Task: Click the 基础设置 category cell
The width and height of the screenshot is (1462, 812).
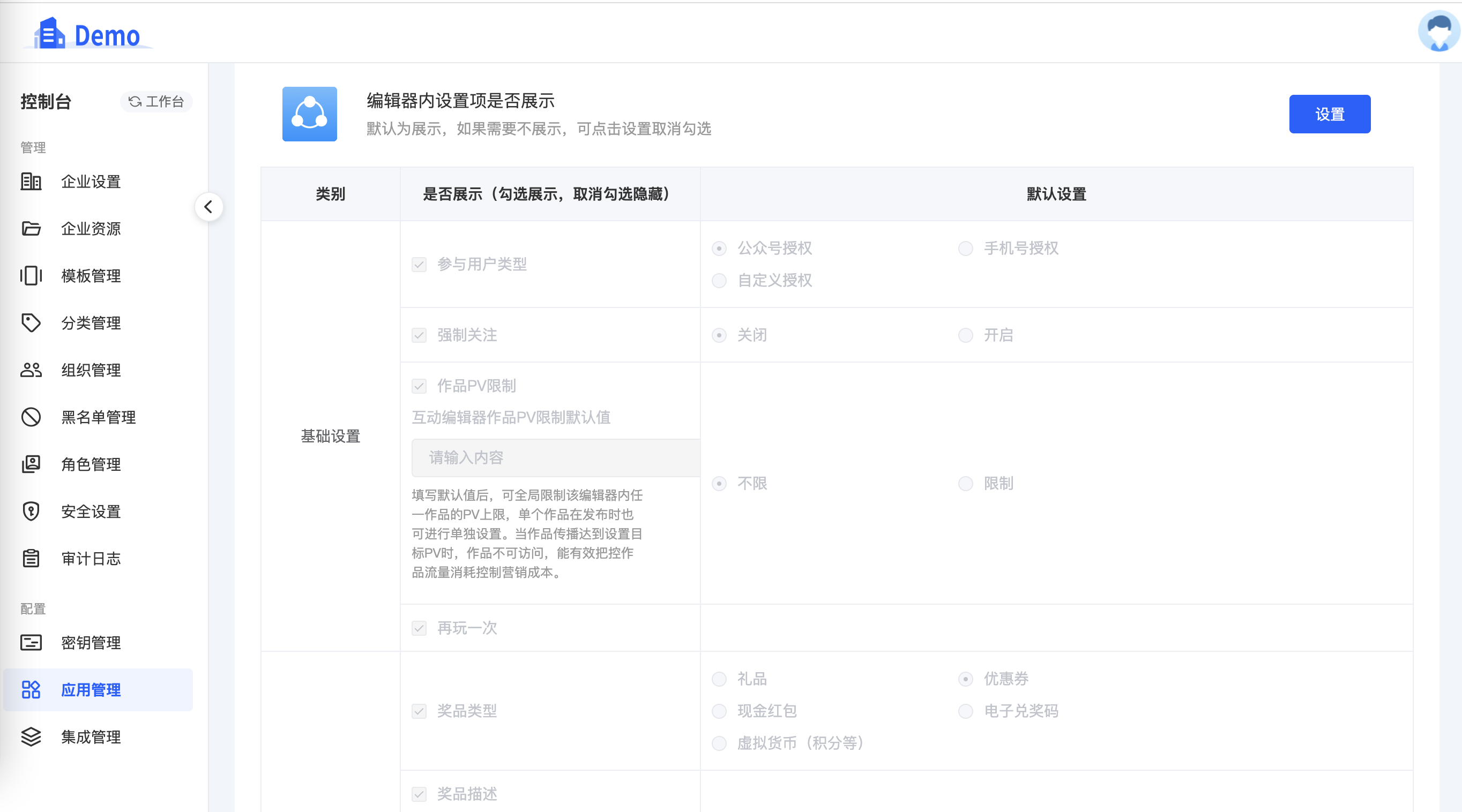Action: [330, 435]
